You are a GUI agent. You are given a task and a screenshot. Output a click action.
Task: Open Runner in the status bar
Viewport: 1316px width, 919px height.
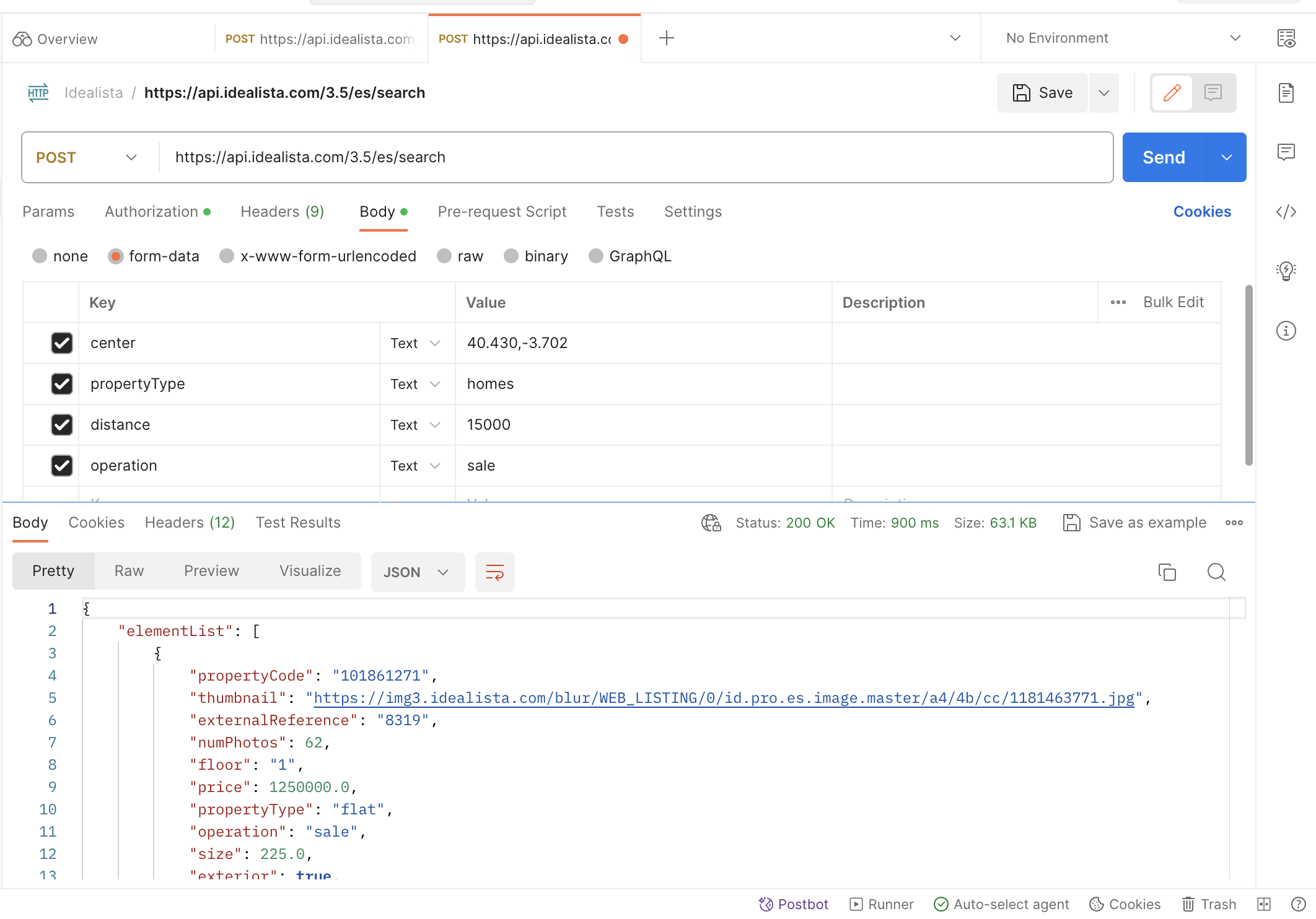pyautogui.click(x=881, y=904)
